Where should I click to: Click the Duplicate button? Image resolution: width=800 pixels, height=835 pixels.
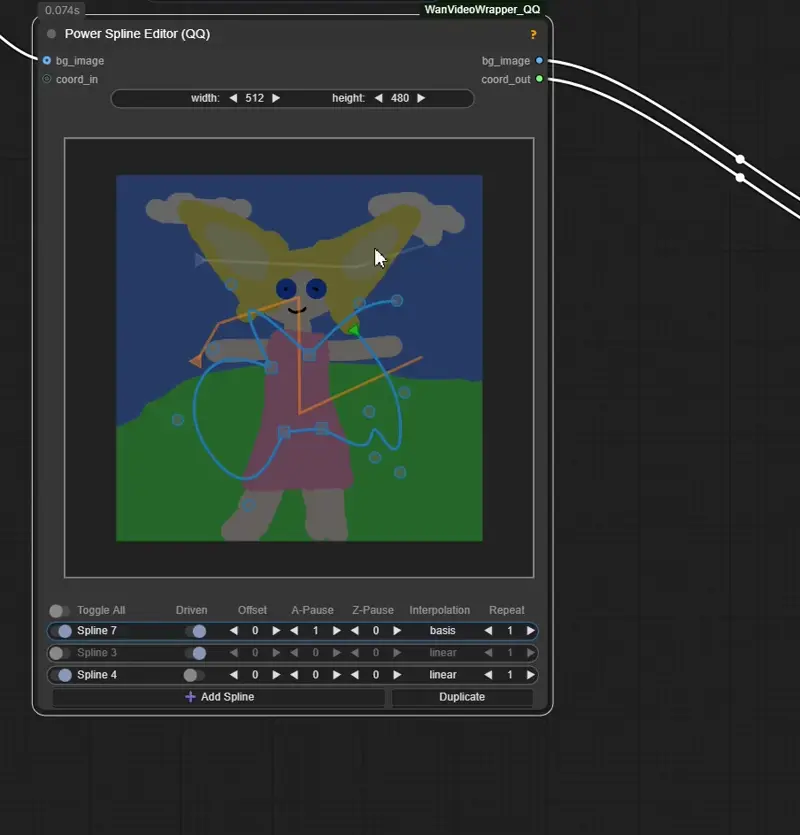(462, 697)
